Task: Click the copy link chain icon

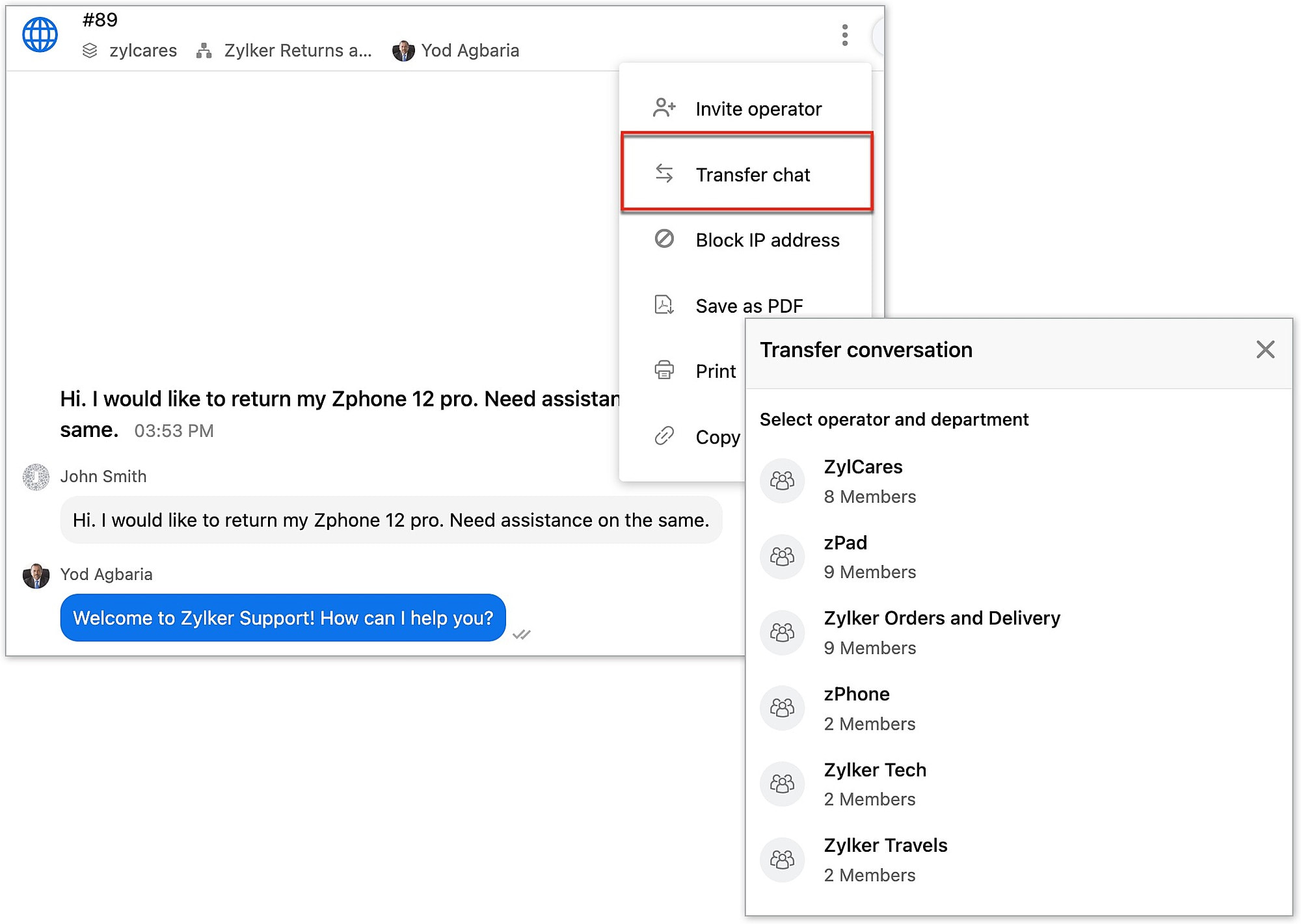Action: (x=664, y=436)
